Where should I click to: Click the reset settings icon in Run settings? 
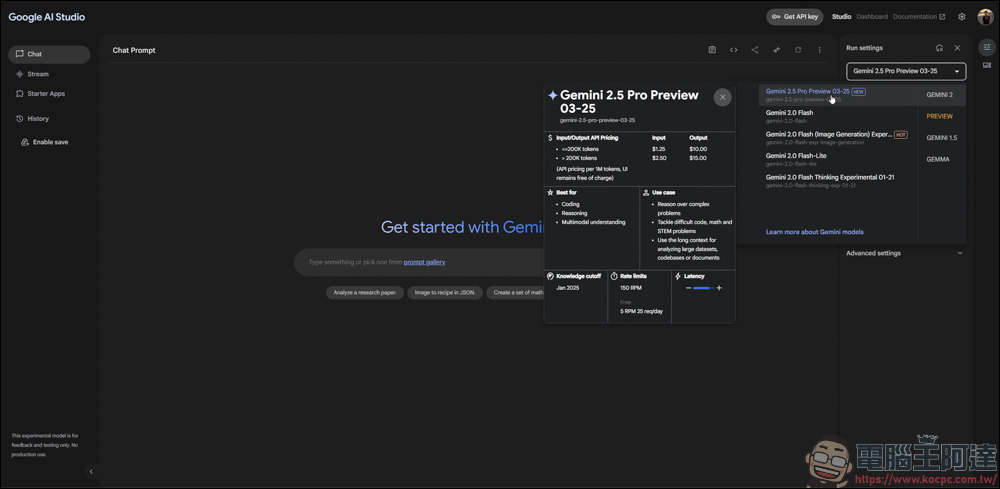939,48
